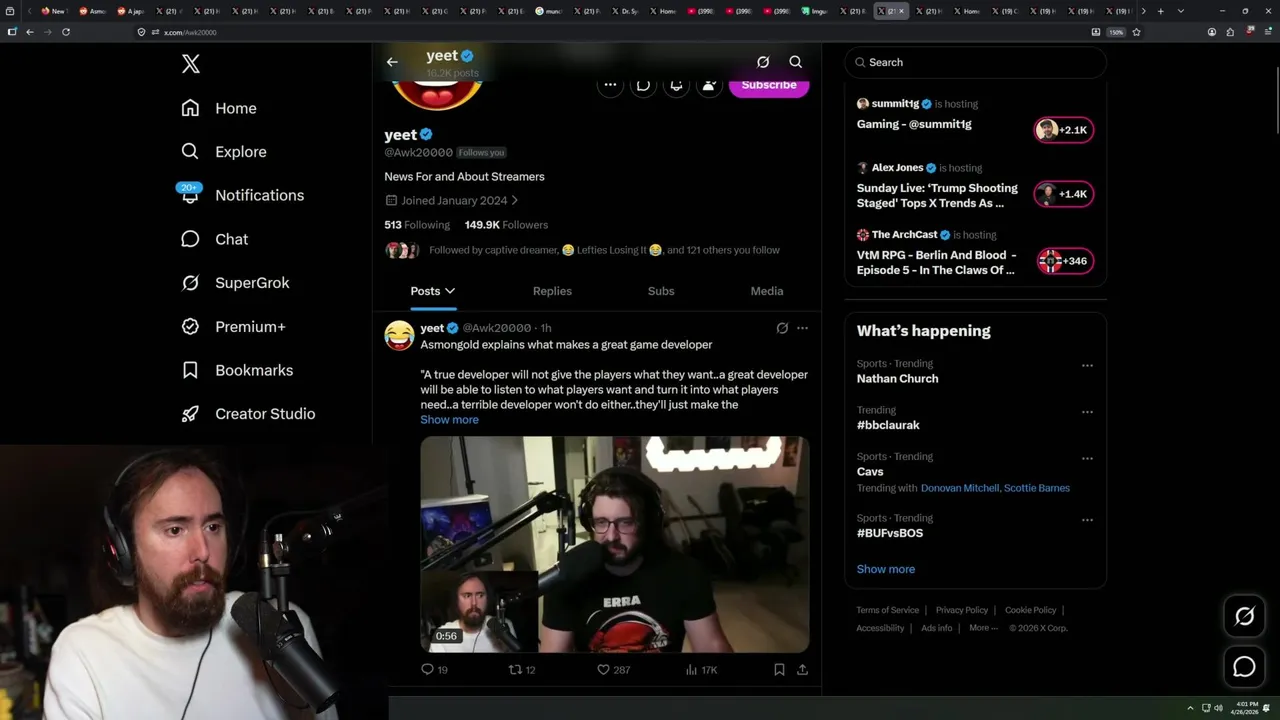Click Show more on the post text
The image size is (1280, 720).
click(x=449, y=420)
